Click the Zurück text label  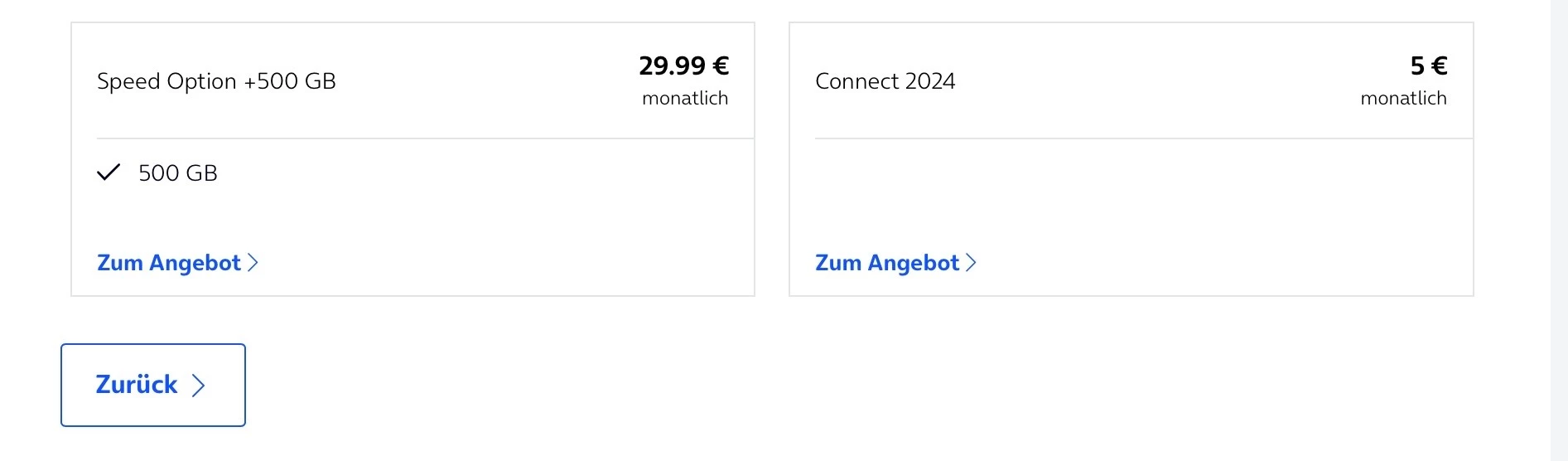137,385
